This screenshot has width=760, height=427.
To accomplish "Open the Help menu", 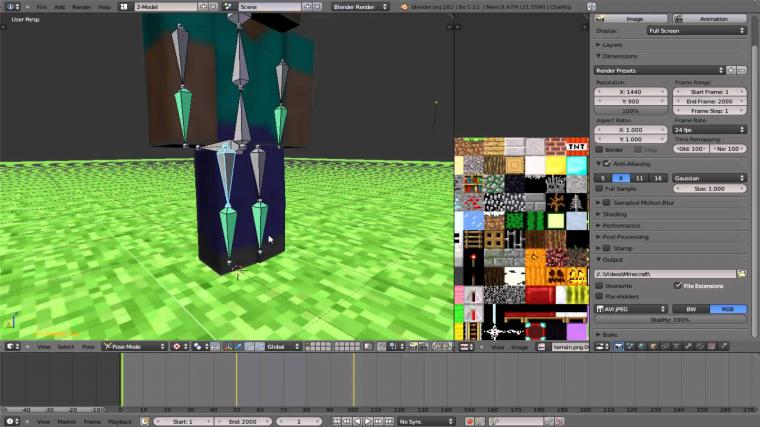I will 104,7.
